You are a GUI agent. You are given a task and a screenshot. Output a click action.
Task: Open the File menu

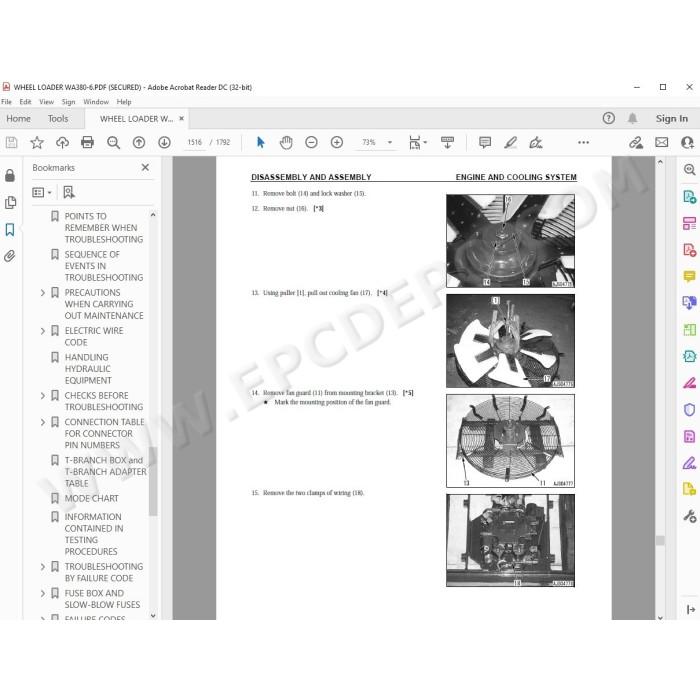pos(6,102)
